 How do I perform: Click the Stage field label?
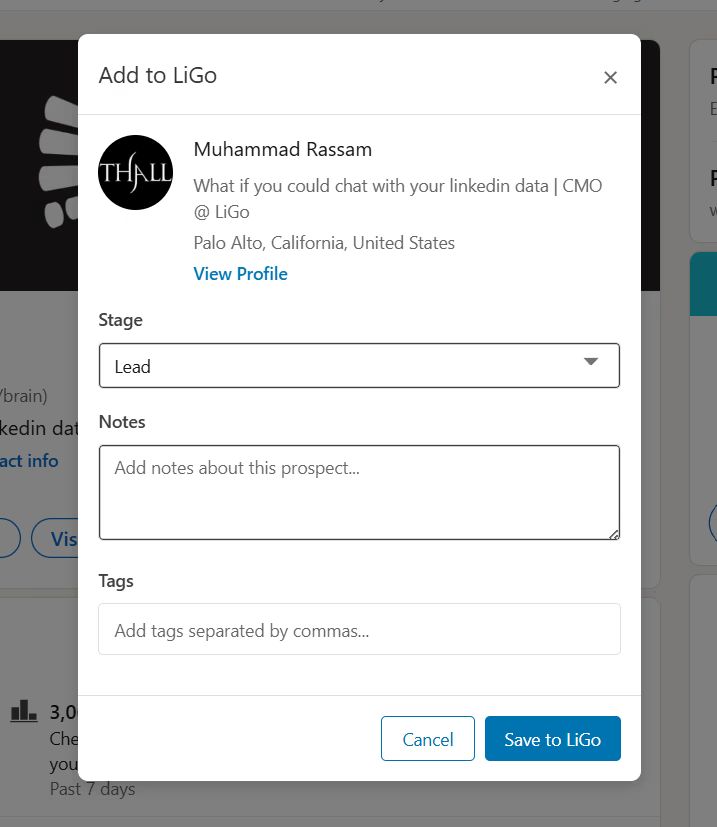click(120, 320)
